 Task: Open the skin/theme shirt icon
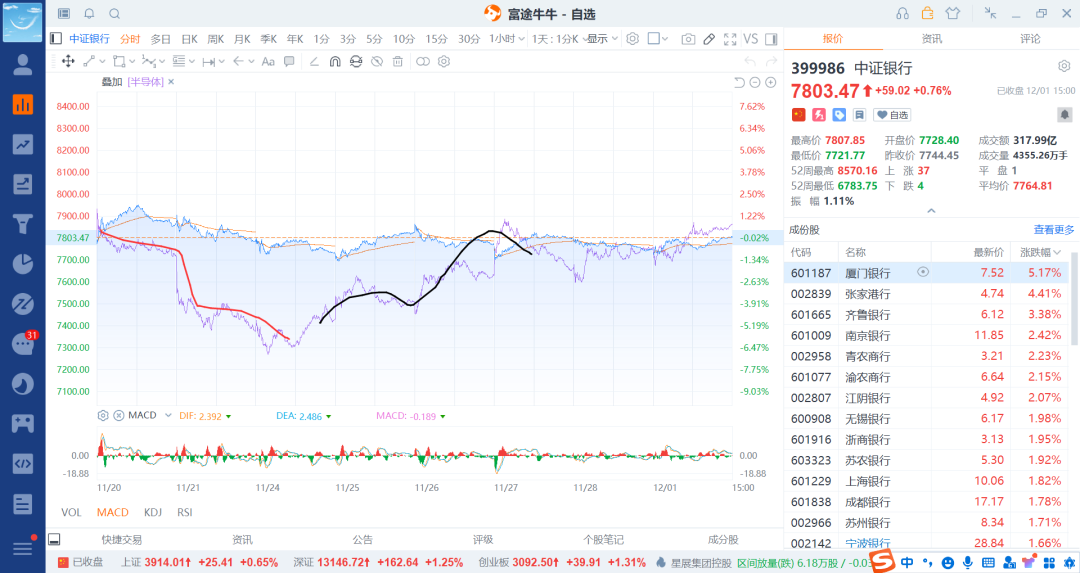click(953, 13)
